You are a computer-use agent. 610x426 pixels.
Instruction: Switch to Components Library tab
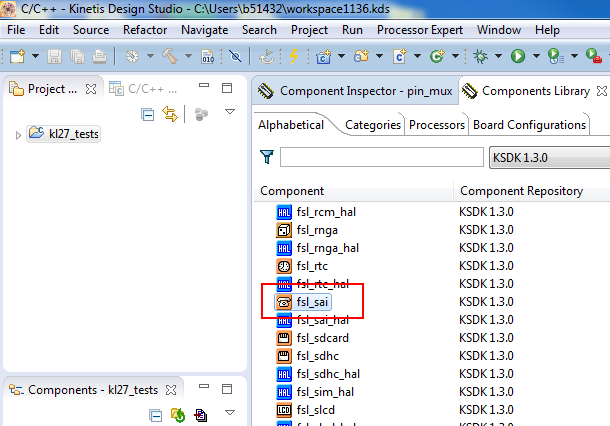(535, 91)
